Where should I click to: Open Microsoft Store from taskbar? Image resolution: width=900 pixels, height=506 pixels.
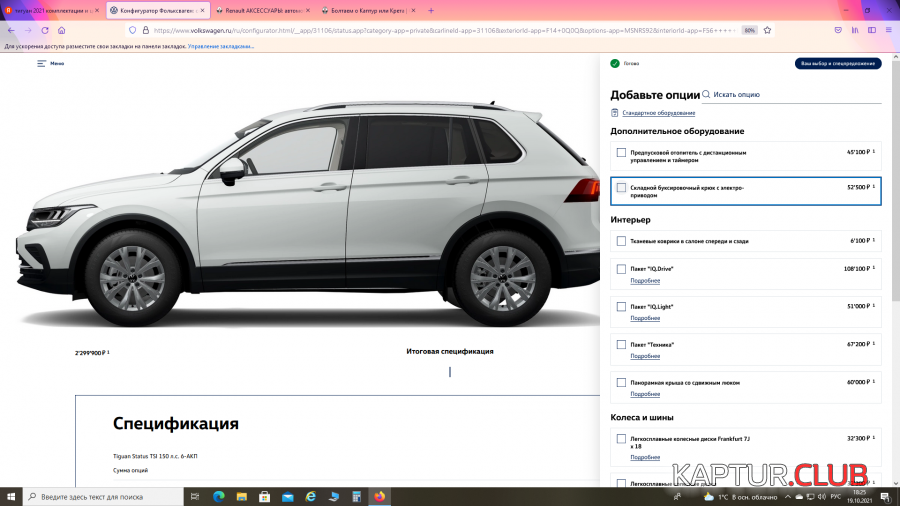click(x=265, y=497)
